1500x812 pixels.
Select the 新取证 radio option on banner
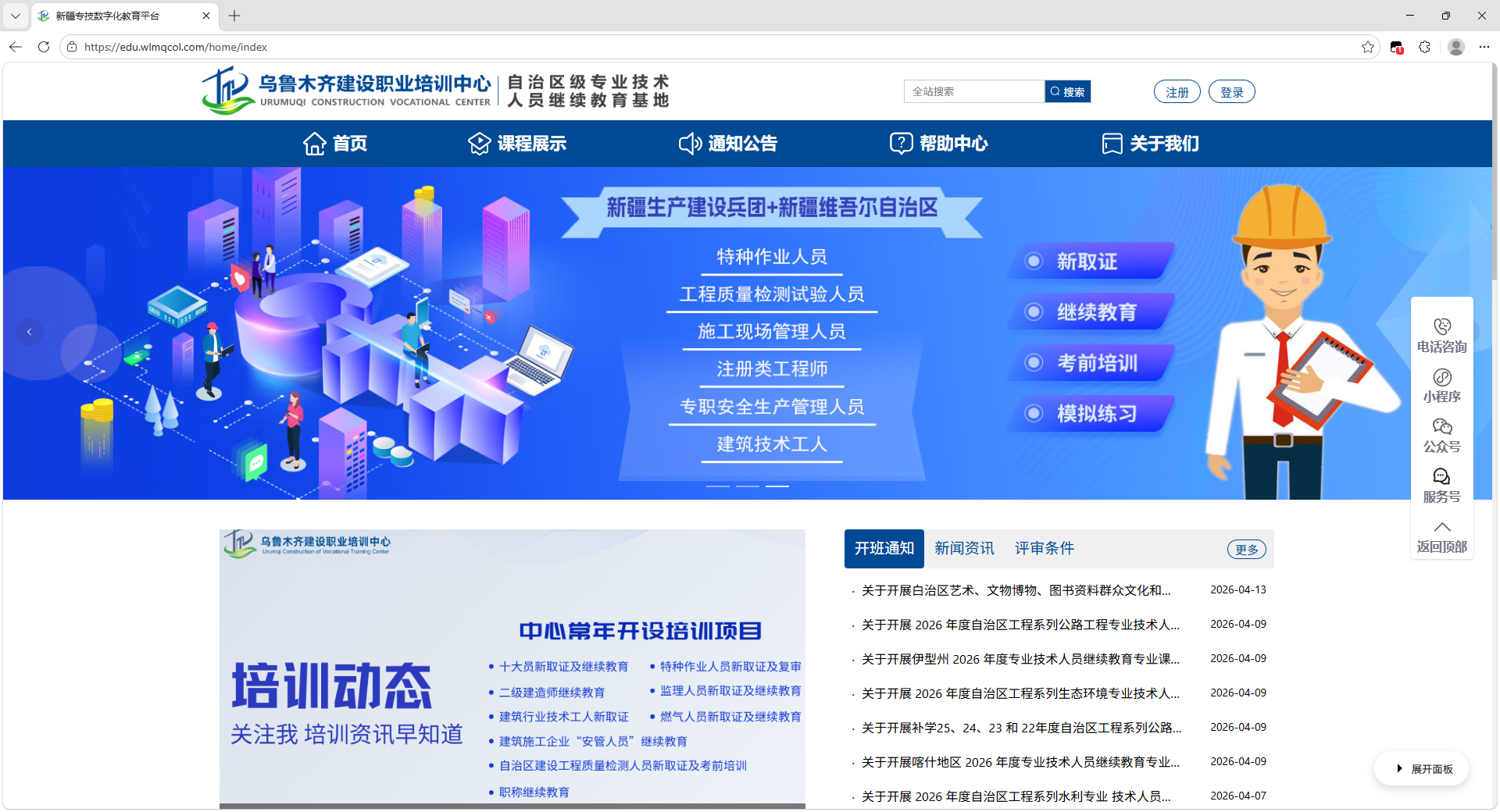tap(1034, 262)
